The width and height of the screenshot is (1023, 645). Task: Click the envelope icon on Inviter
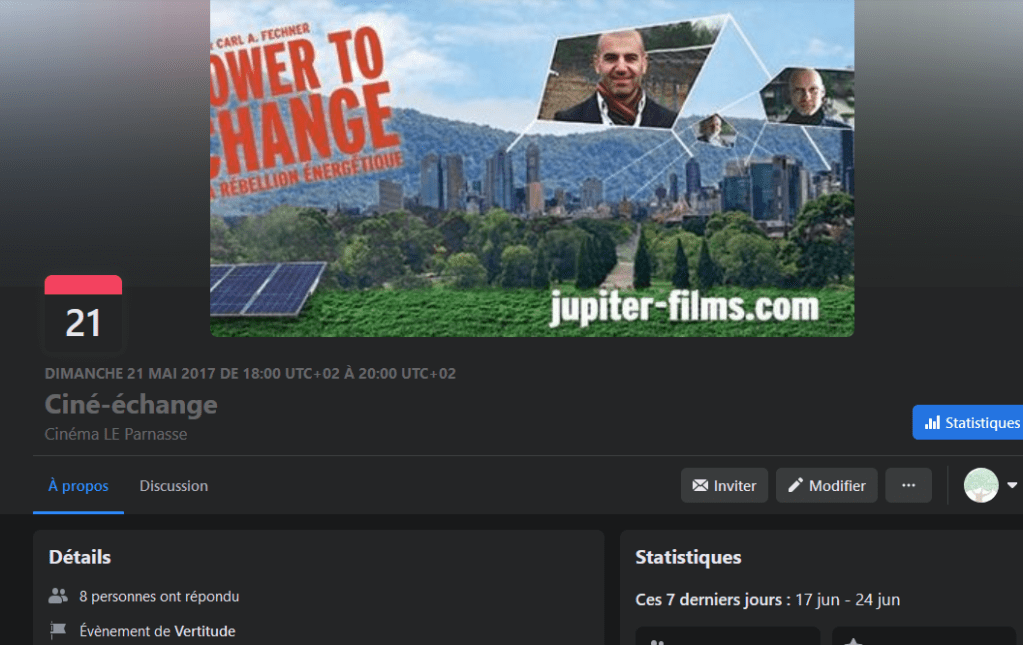700,485
